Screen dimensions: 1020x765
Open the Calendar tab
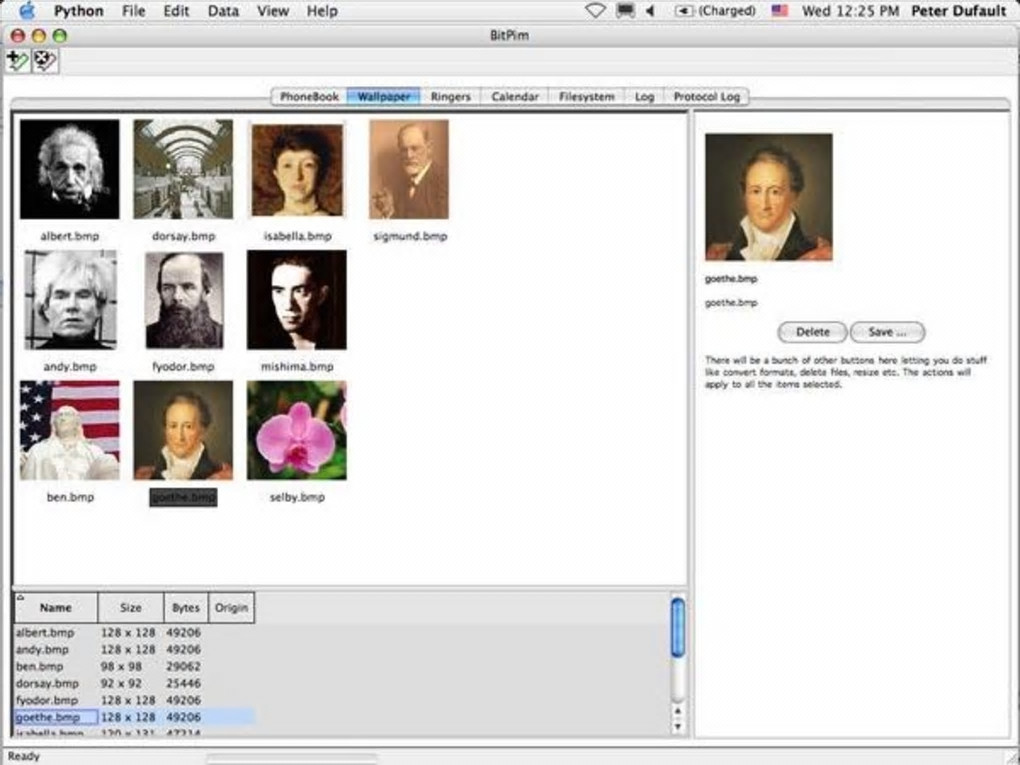click(x=515, y=96)
